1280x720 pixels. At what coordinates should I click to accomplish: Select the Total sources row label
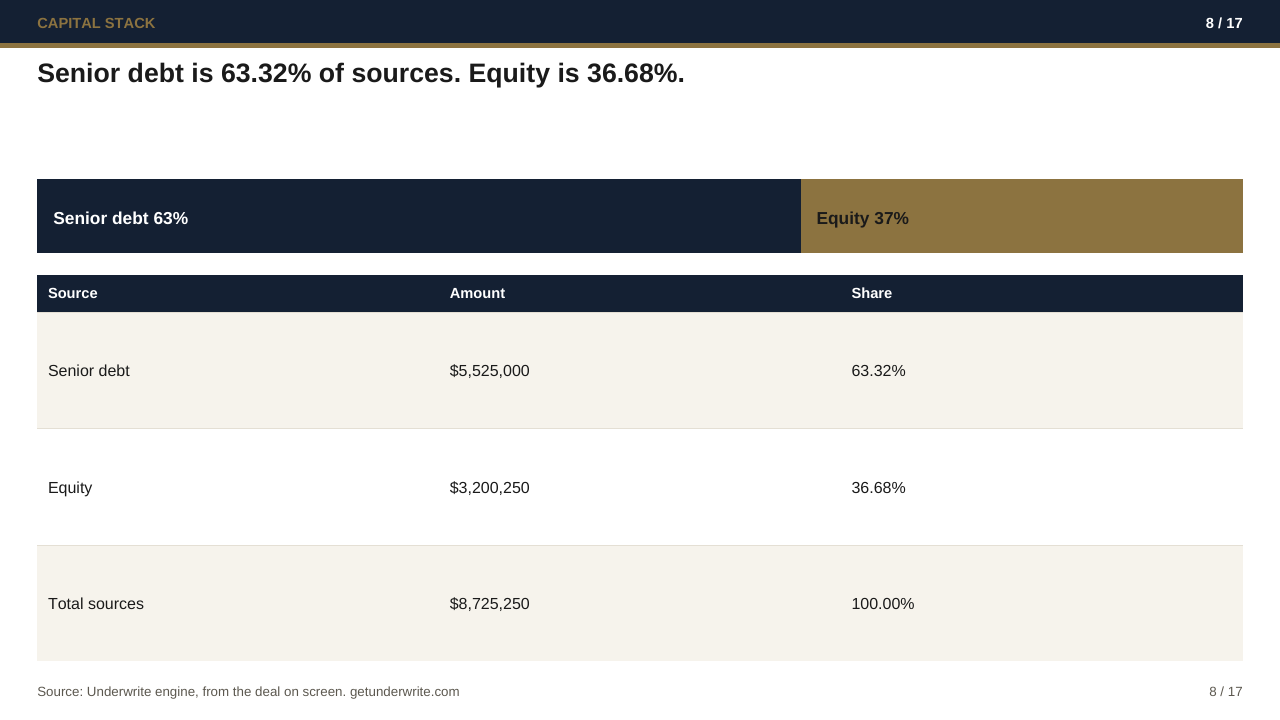(x=96, y=604)
